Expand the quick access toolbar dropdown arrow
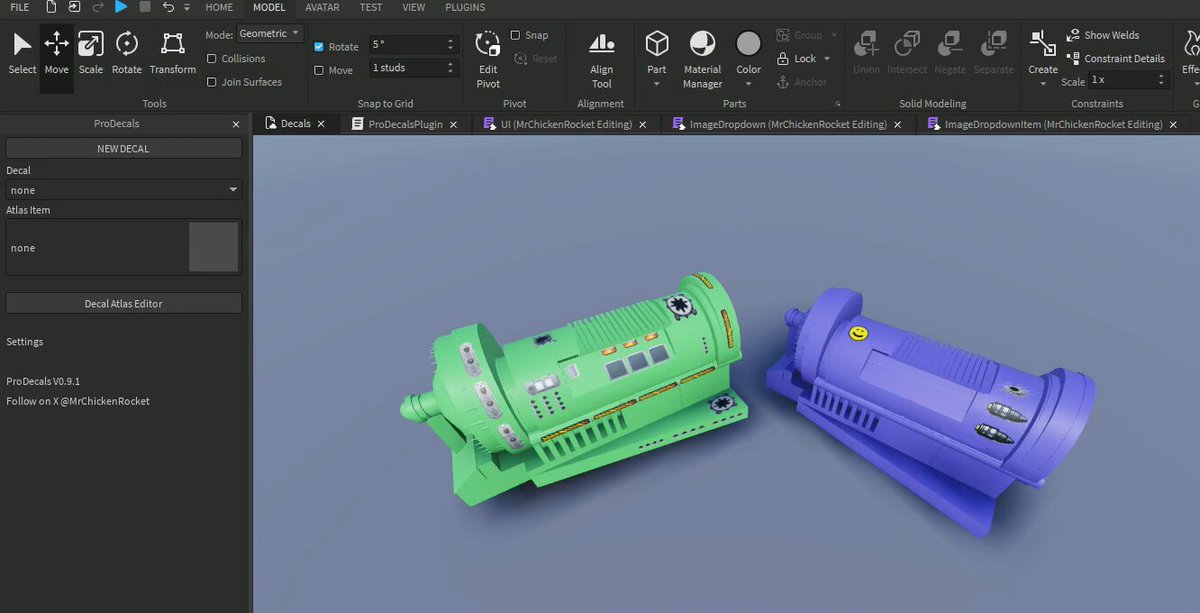This screenshot has width=1200, height=613. (x=187, y=7)
